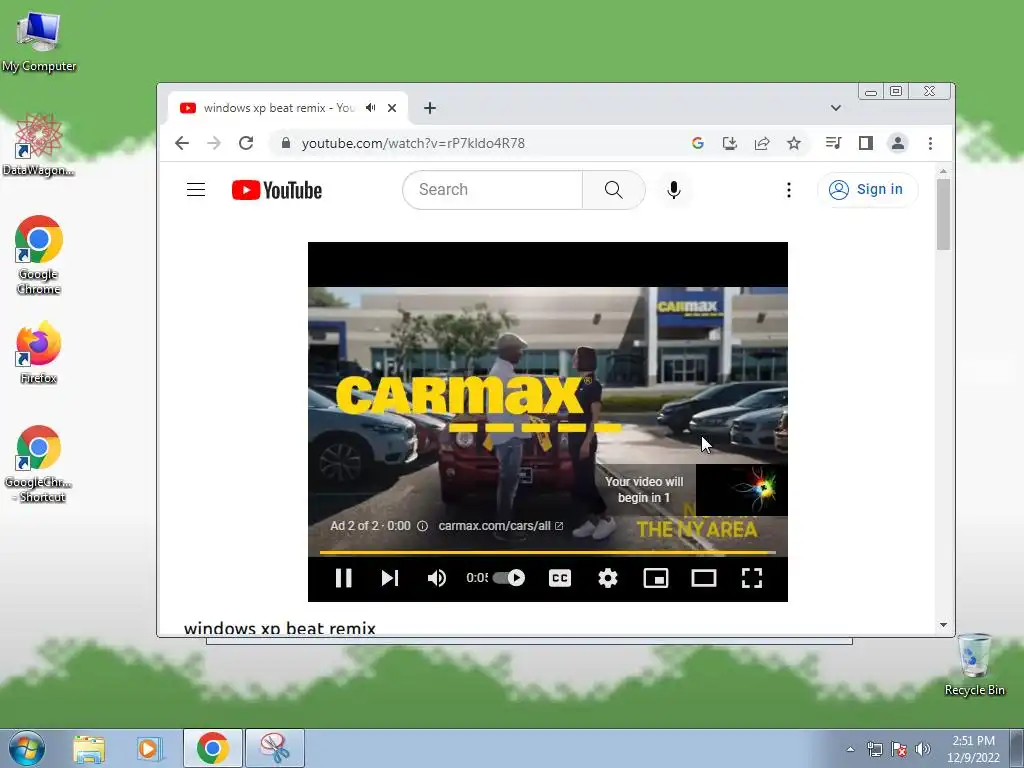
Task: Open Snipping Tool taskbar button
Action: [x=275, y=748]
